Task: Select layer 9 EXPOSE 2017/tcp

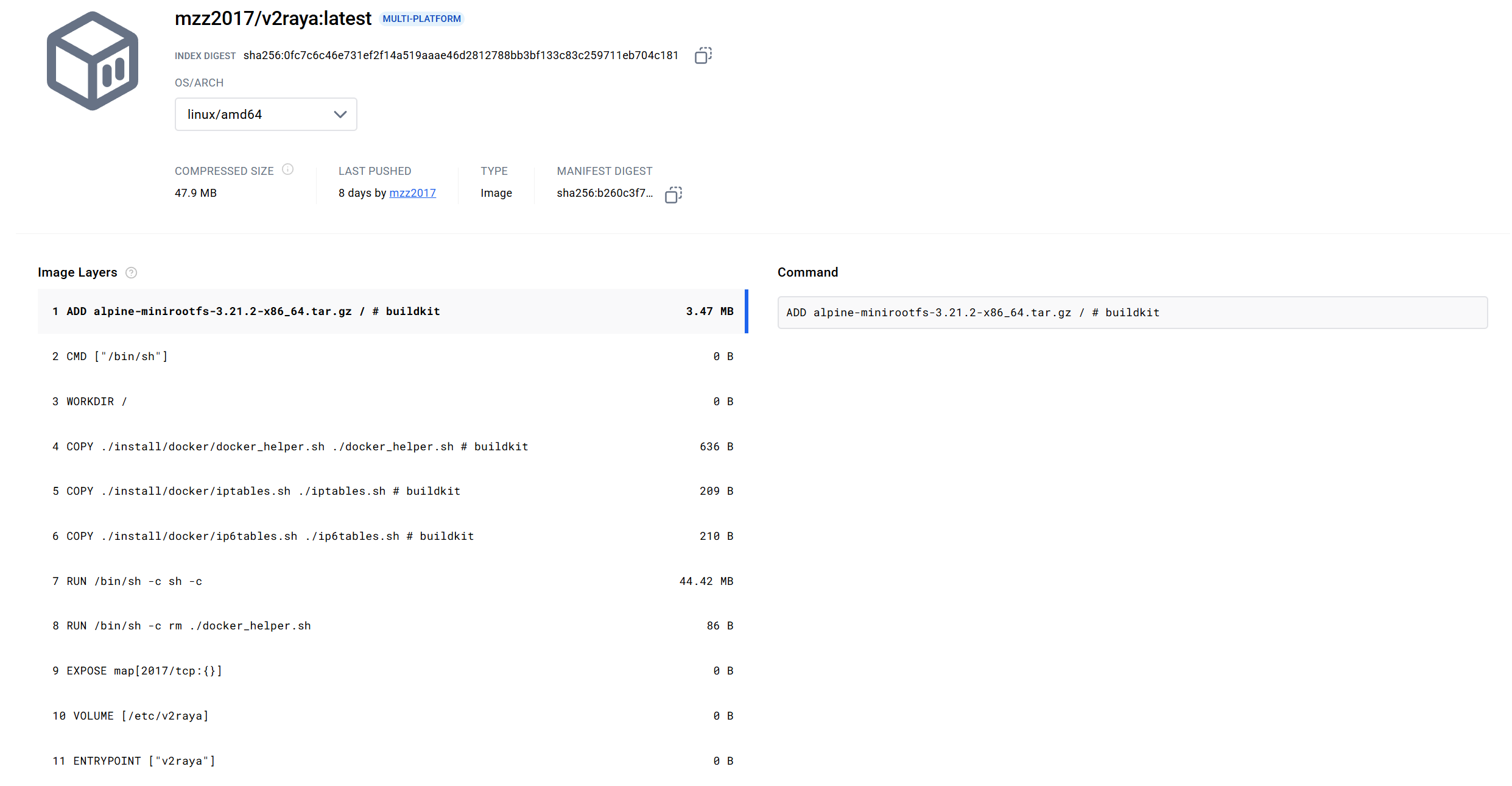Action: coord(393,671)
